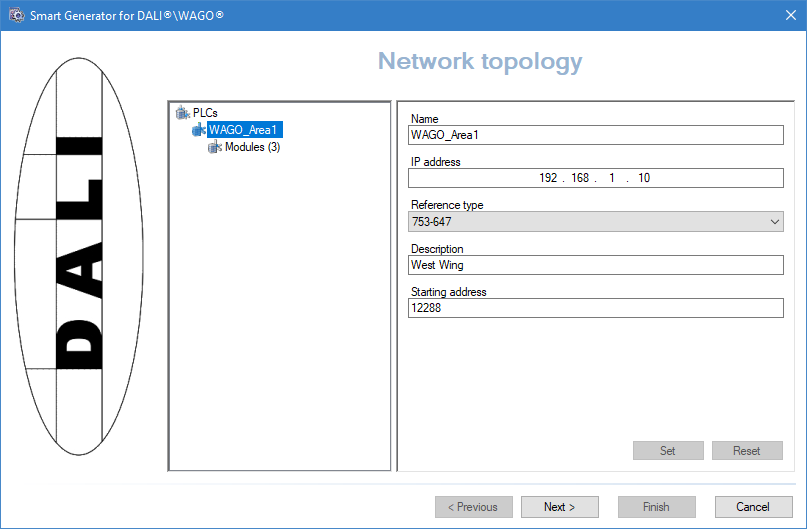Screen dimensions: 807x529
Task: Click the Description field with West Wing
Action: (x=595, y=265)
